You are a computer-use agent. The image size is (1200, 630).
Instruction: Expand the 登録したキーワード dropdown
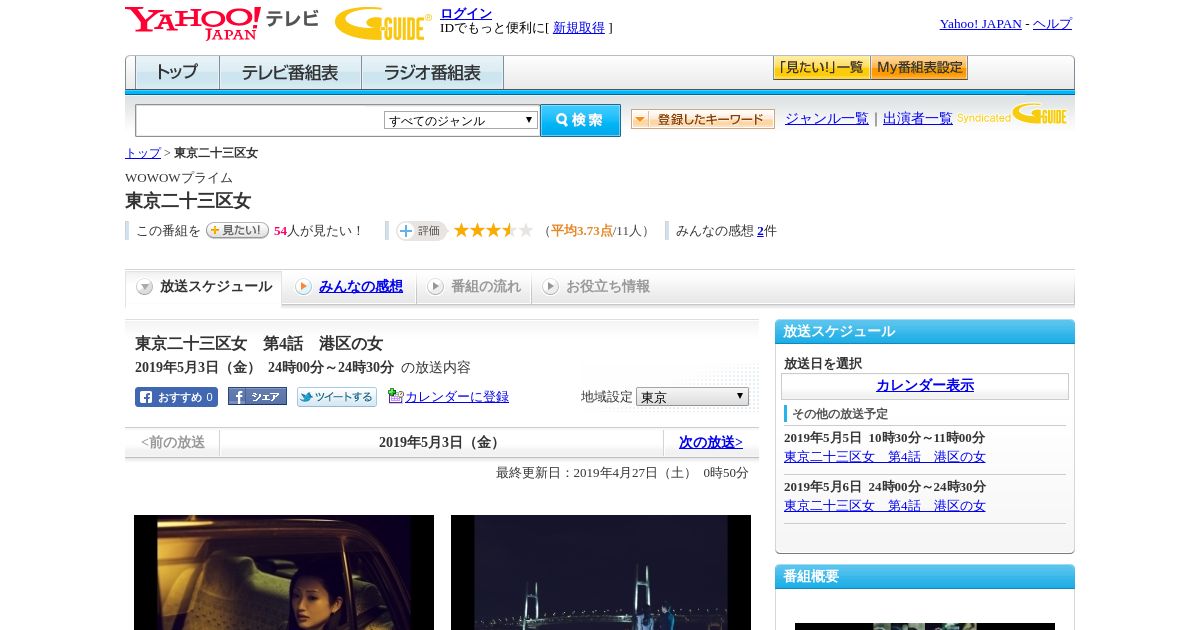click(703, 119)
